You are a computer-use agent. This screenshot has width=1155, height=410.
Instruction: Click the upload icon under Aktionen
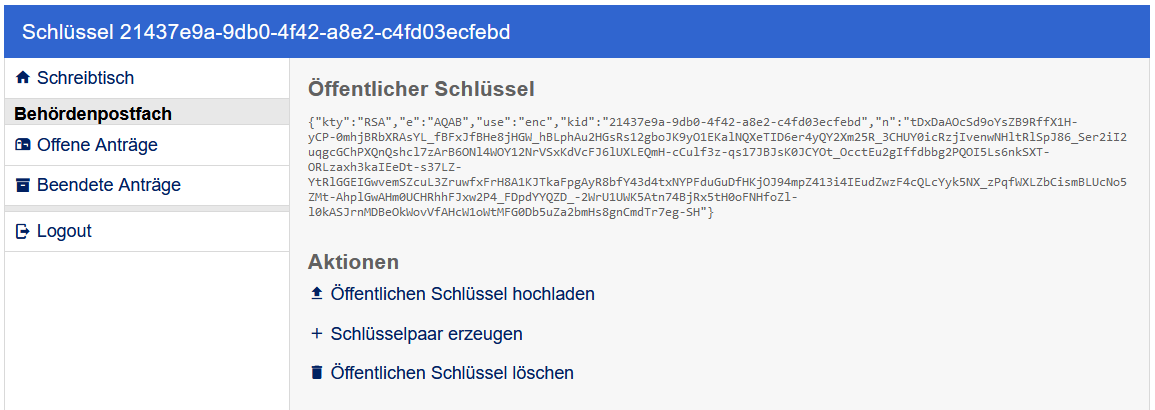click(x=317, y=294)
